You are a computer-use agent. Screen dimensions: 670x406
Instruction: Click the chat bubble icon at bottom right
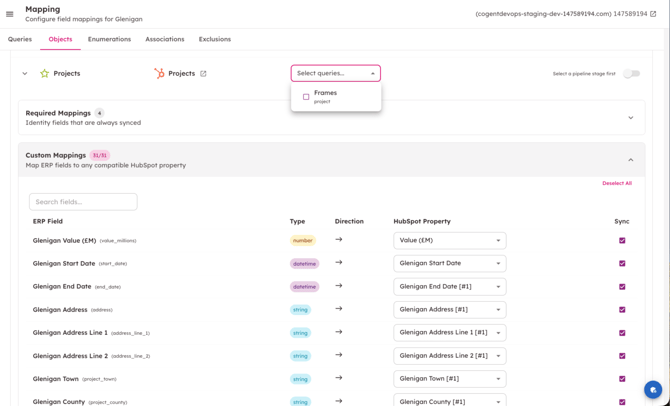point(653,390)
